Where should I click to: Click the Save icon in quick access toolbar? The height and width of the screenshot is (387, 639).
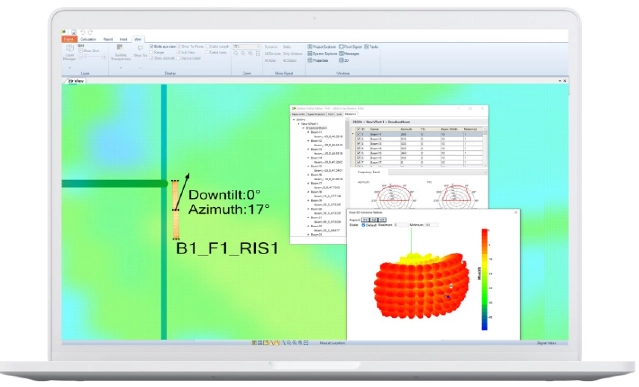pos(73,32)
